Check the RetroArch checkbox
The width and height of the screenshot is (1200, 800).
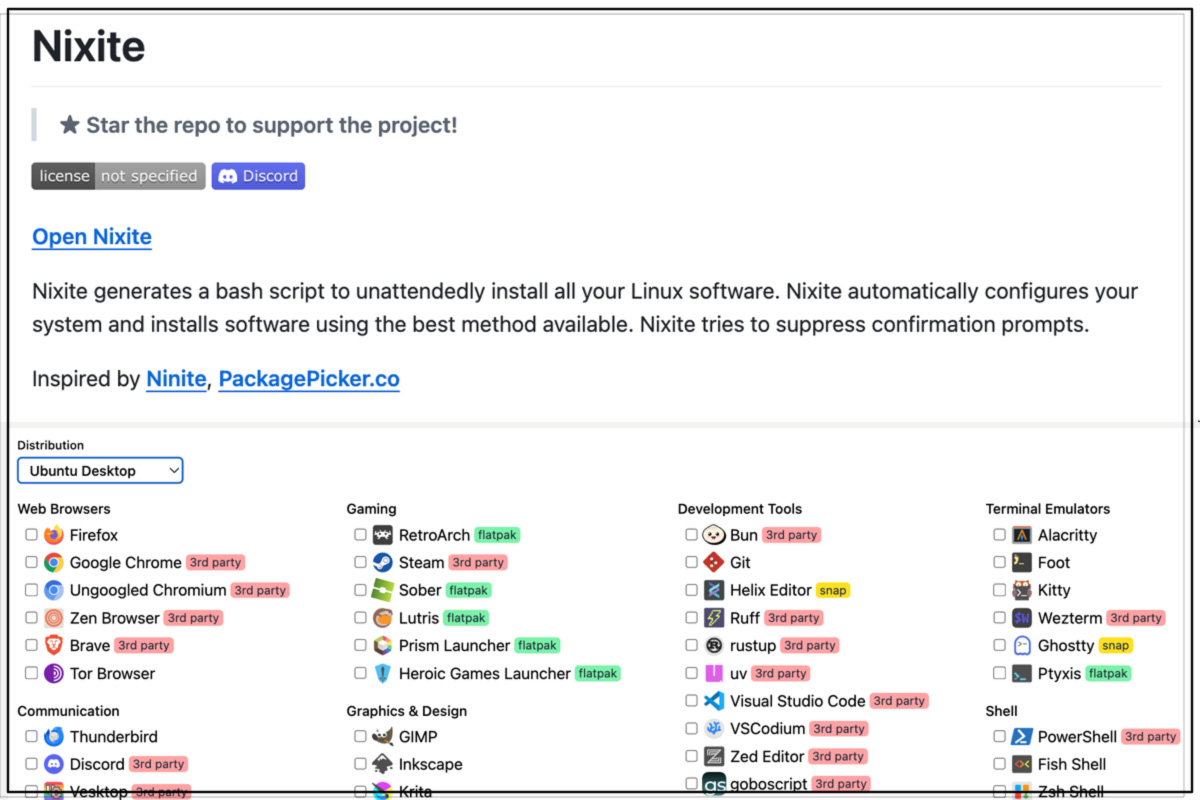360,535
